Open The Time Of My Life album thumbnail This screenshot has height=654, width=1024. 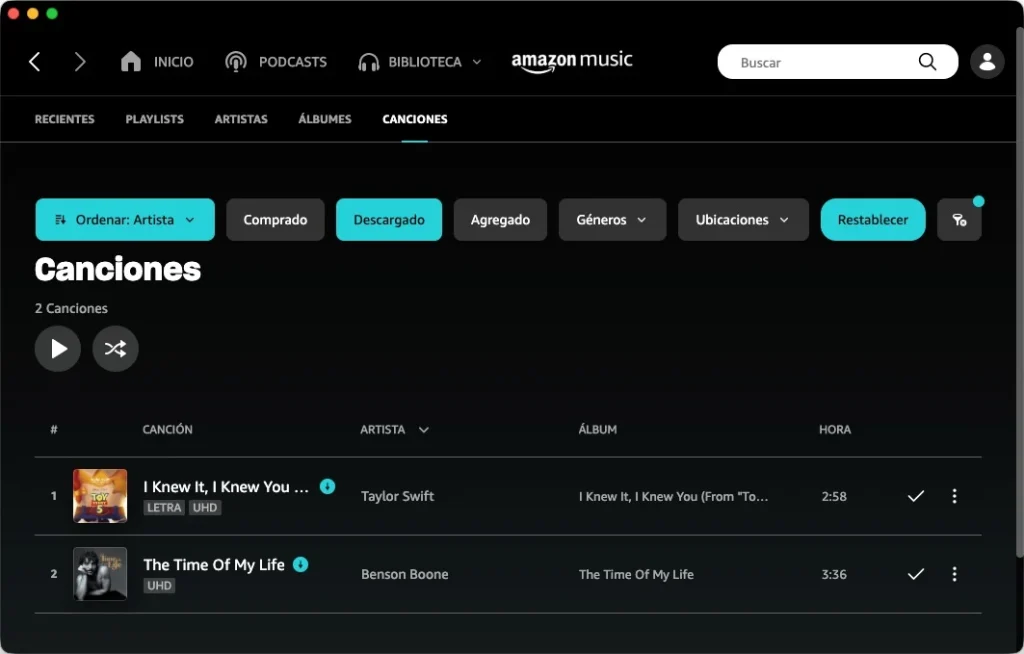(100, 574)
